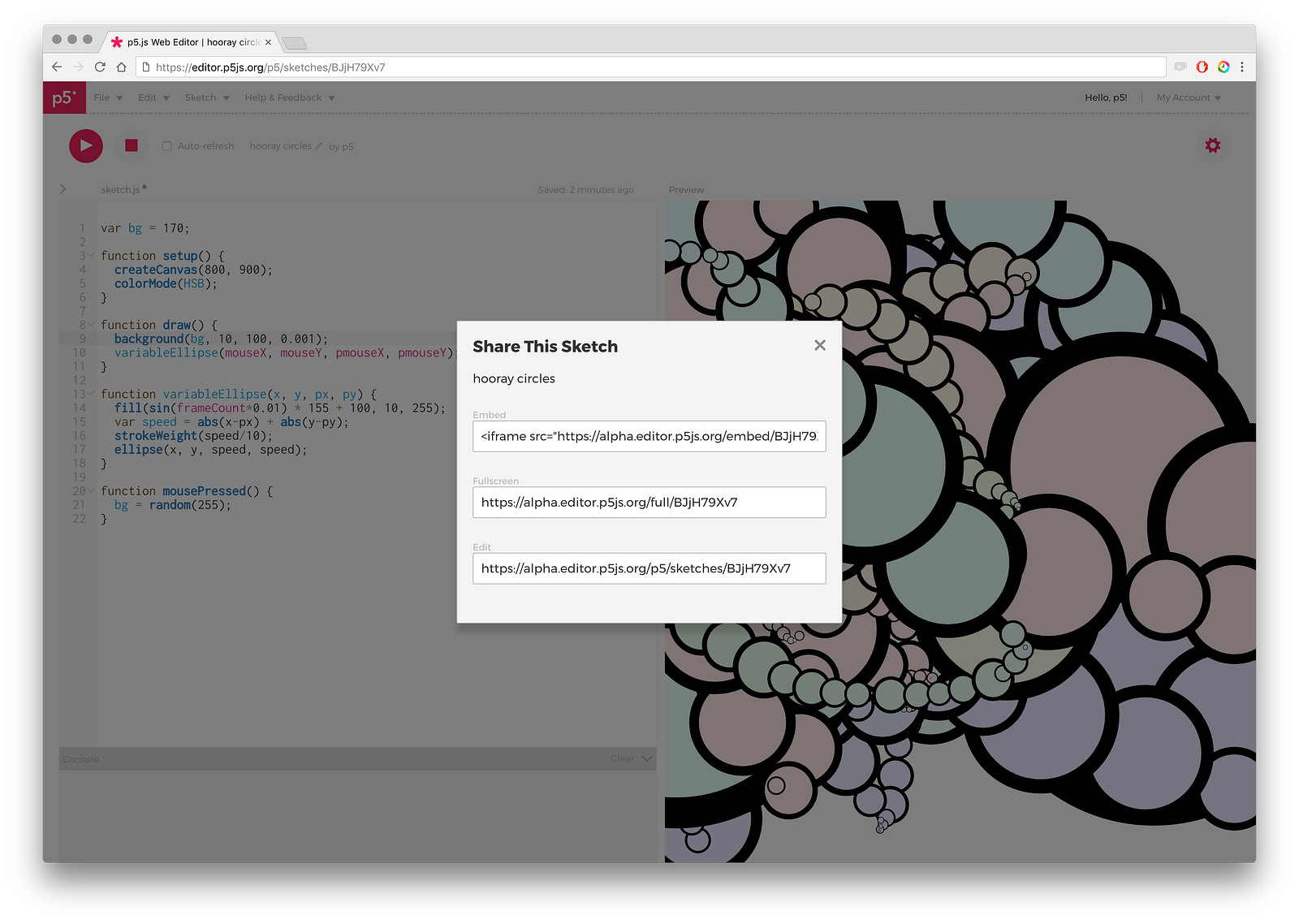Clear the console output
The width and height of the screenshot is (1299, 924).
pyautogui.click(x=622, y=758)
